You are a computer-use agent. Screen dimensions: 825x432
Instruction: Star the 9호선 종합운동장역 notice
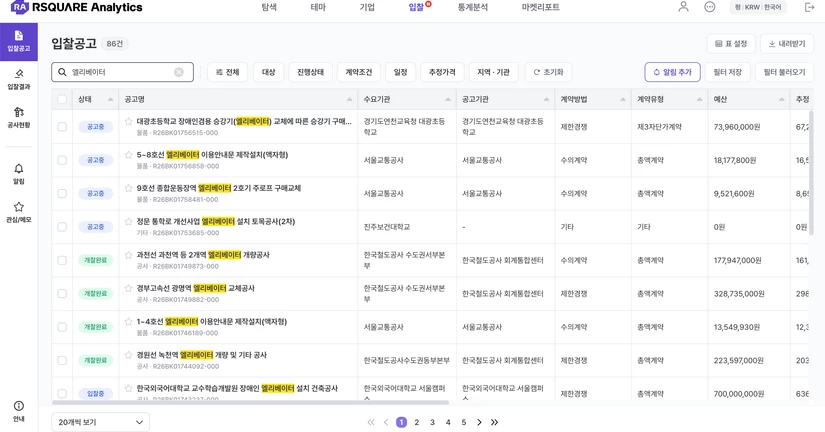128,188
